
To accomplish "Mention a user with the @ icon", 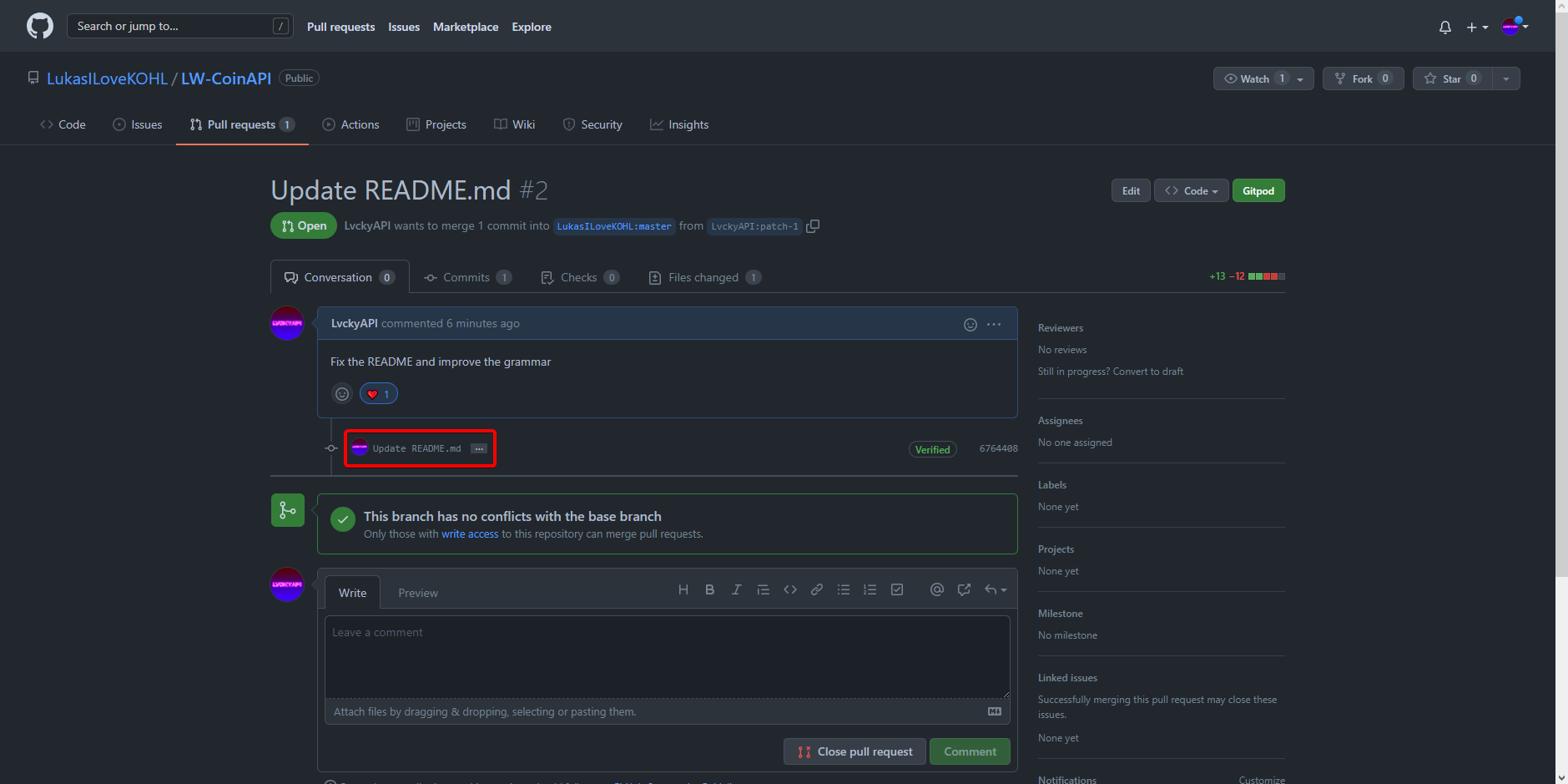I will coord(936,589).
